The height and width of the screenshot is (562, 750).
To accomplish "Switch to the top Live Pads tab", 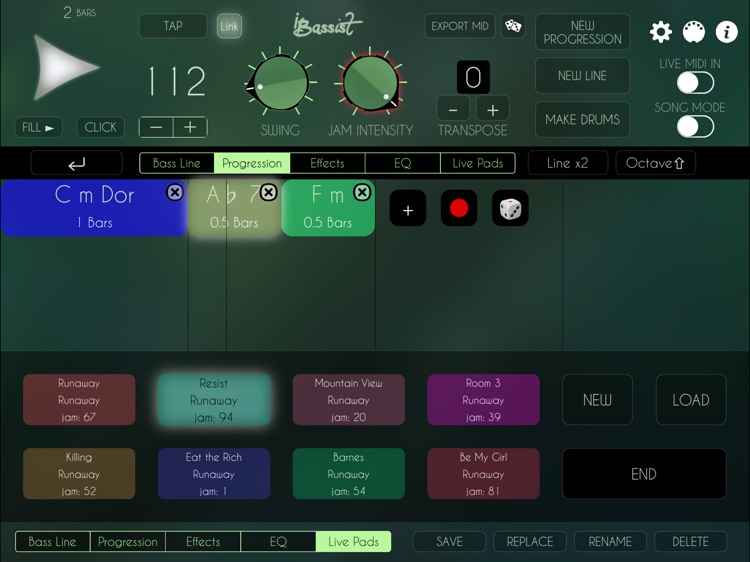I will [x=477, y=163].
